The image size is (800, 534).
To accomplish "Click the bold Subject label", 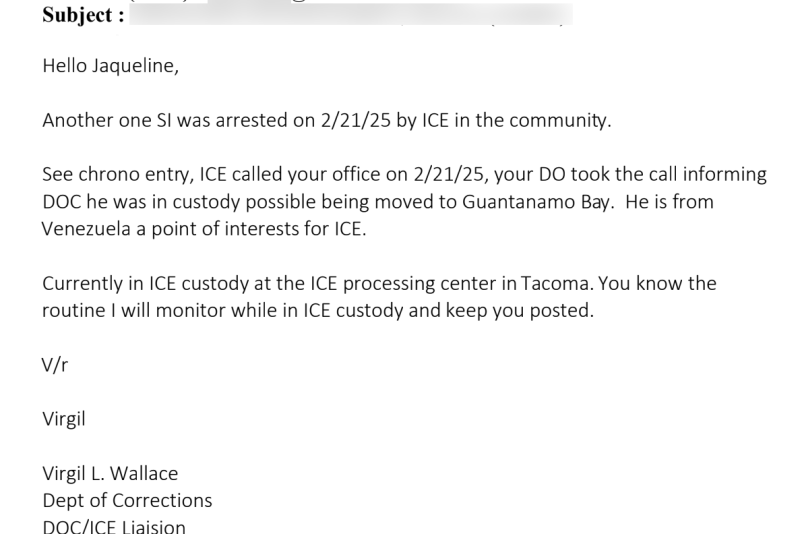I will point(83,15).
